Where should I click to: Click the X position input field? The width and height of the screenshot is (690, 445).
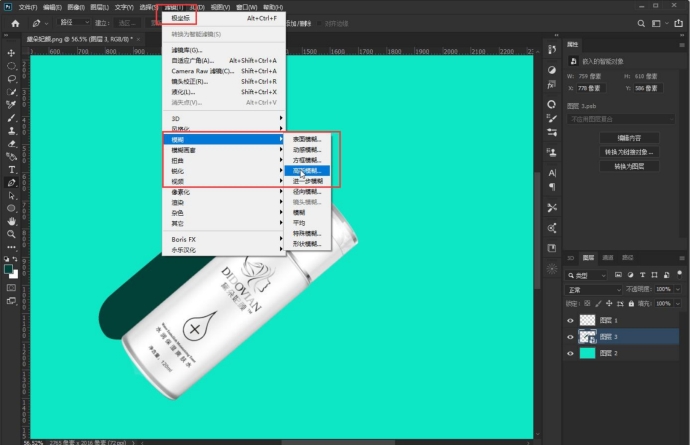(591, 88)
